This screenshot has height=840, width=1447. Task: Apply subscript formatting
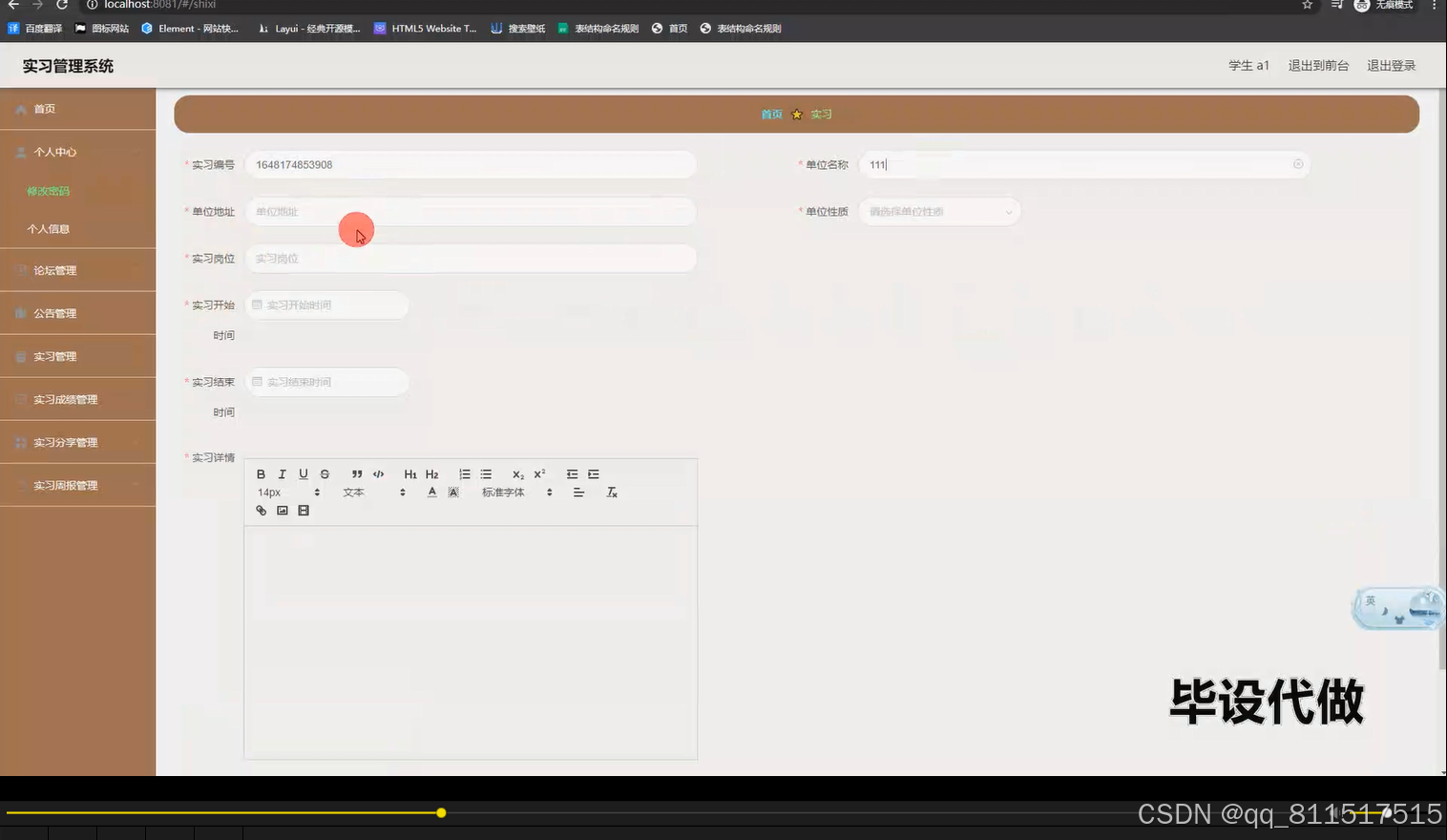pos(518,474)
